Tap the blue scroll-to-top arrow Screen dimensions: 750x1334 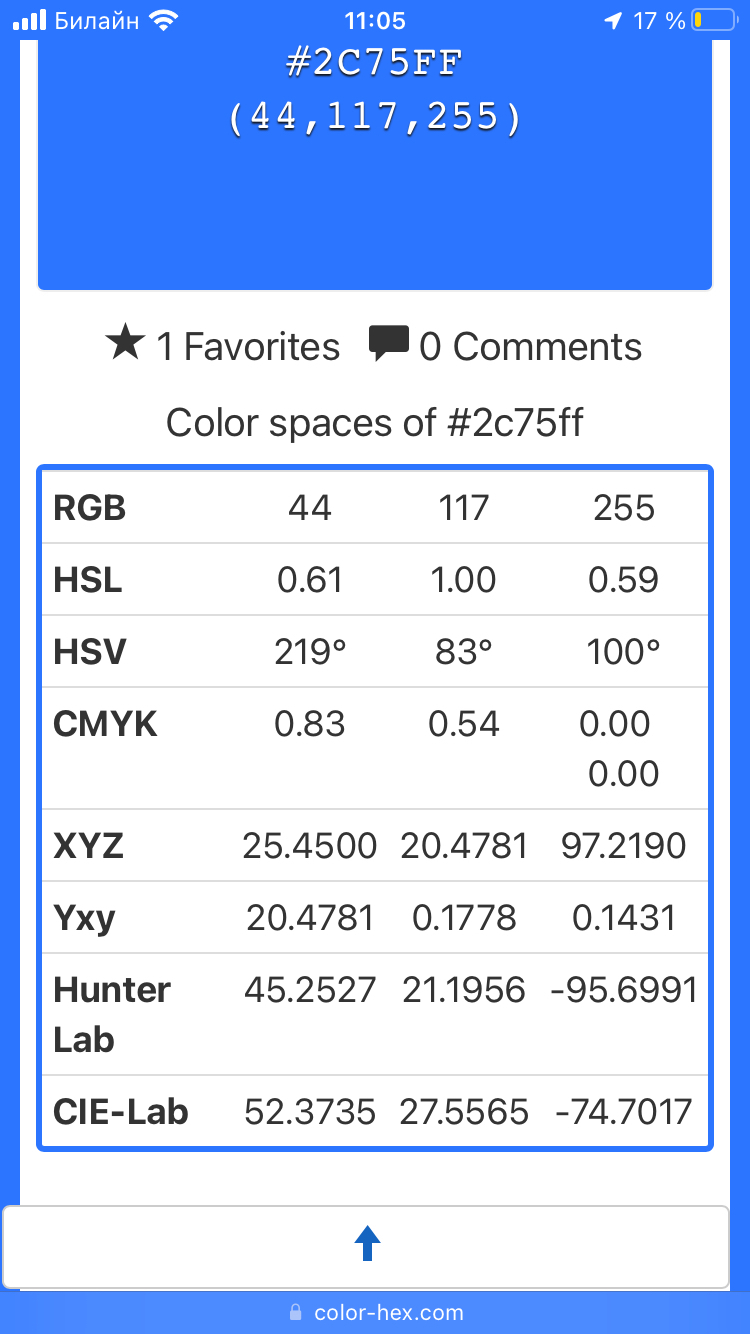pyautogui.click(x=368, y=1245)
